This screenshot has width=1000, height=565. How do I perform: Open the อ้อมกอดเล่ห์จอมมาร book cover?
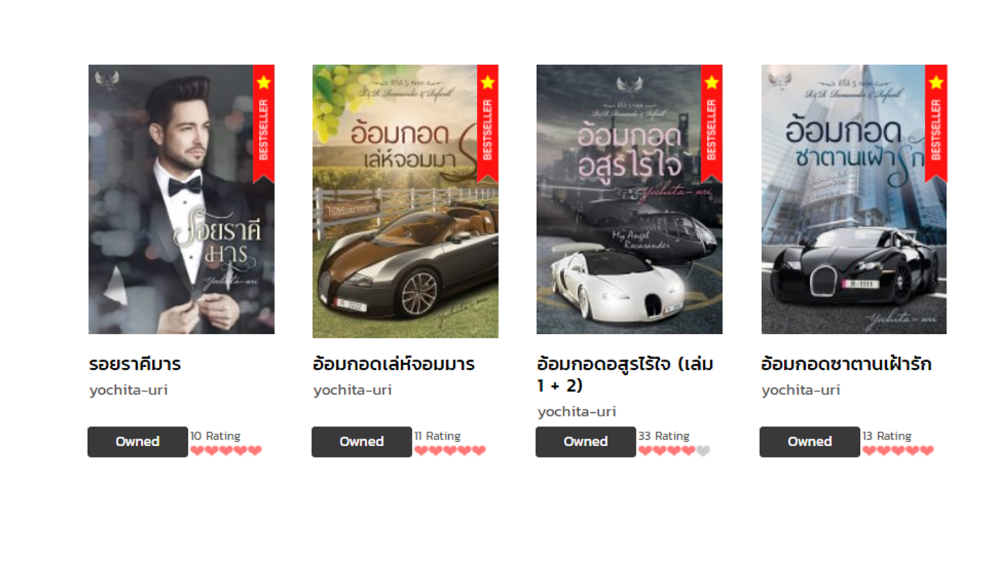pos(405,201)
